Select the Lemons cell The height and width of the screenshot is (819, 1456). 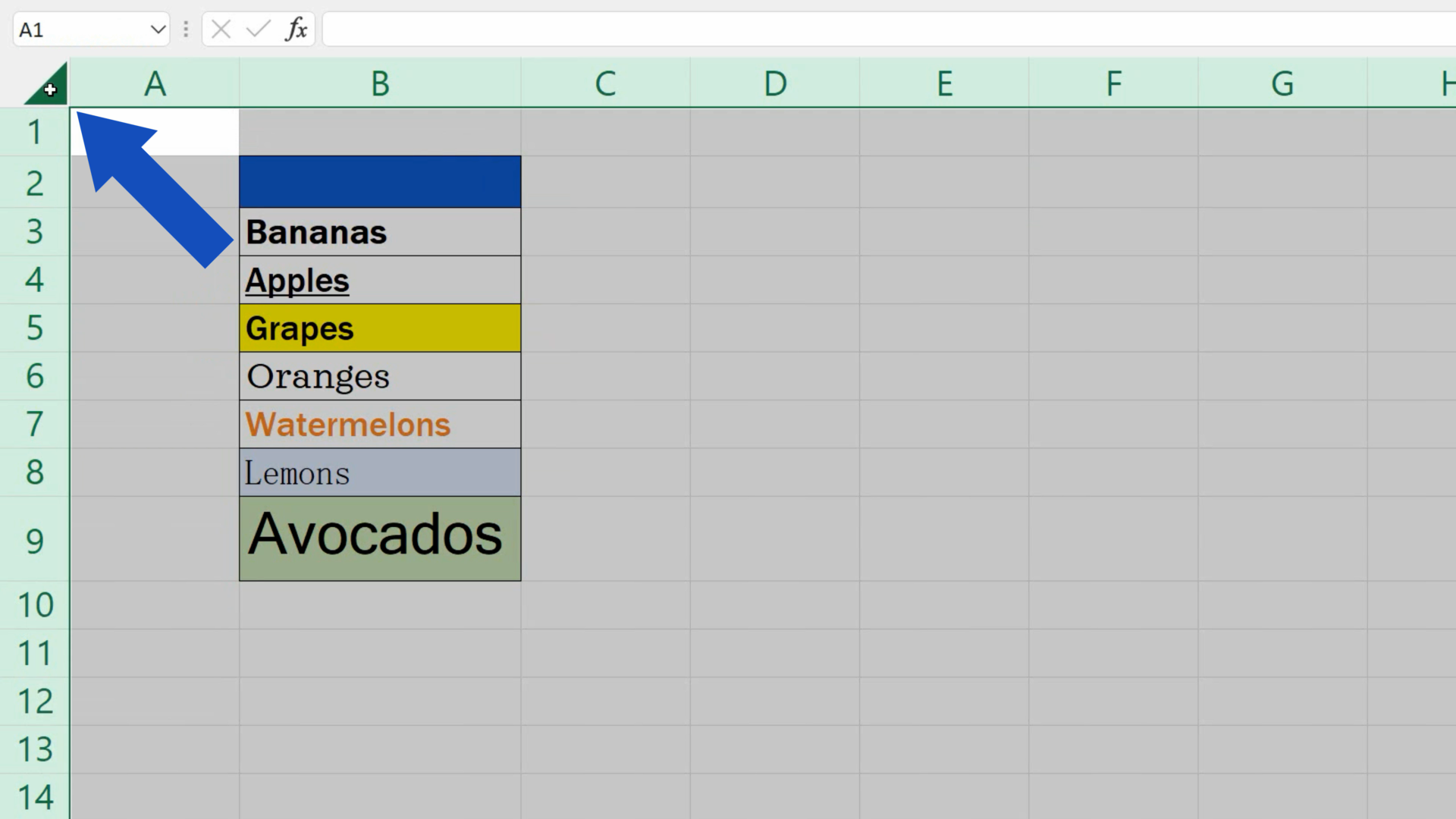pyautogui.click(x=379, y=472)
